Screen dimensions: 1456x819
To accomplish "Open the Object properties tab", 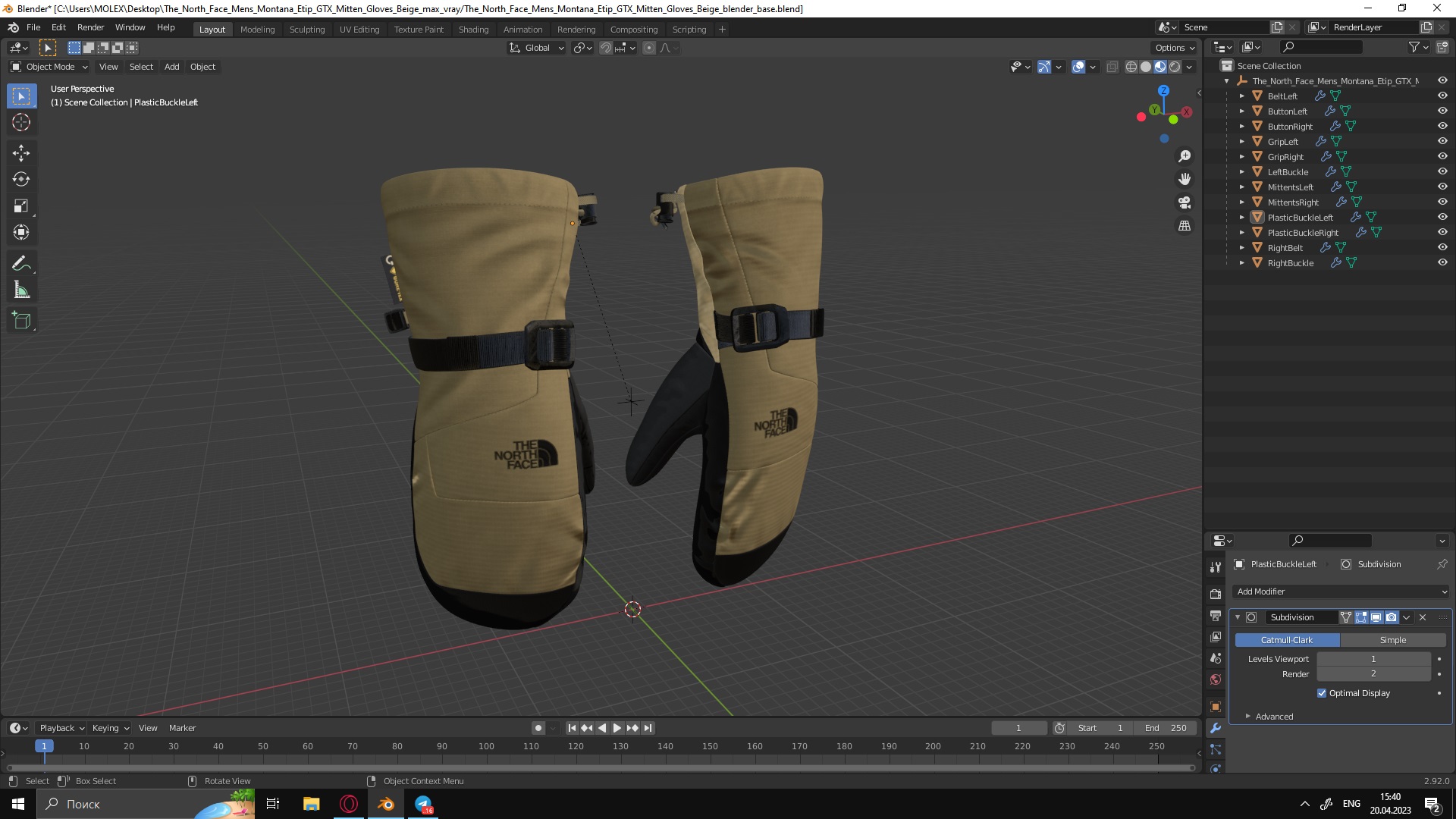I will [x=1216, y=707].
